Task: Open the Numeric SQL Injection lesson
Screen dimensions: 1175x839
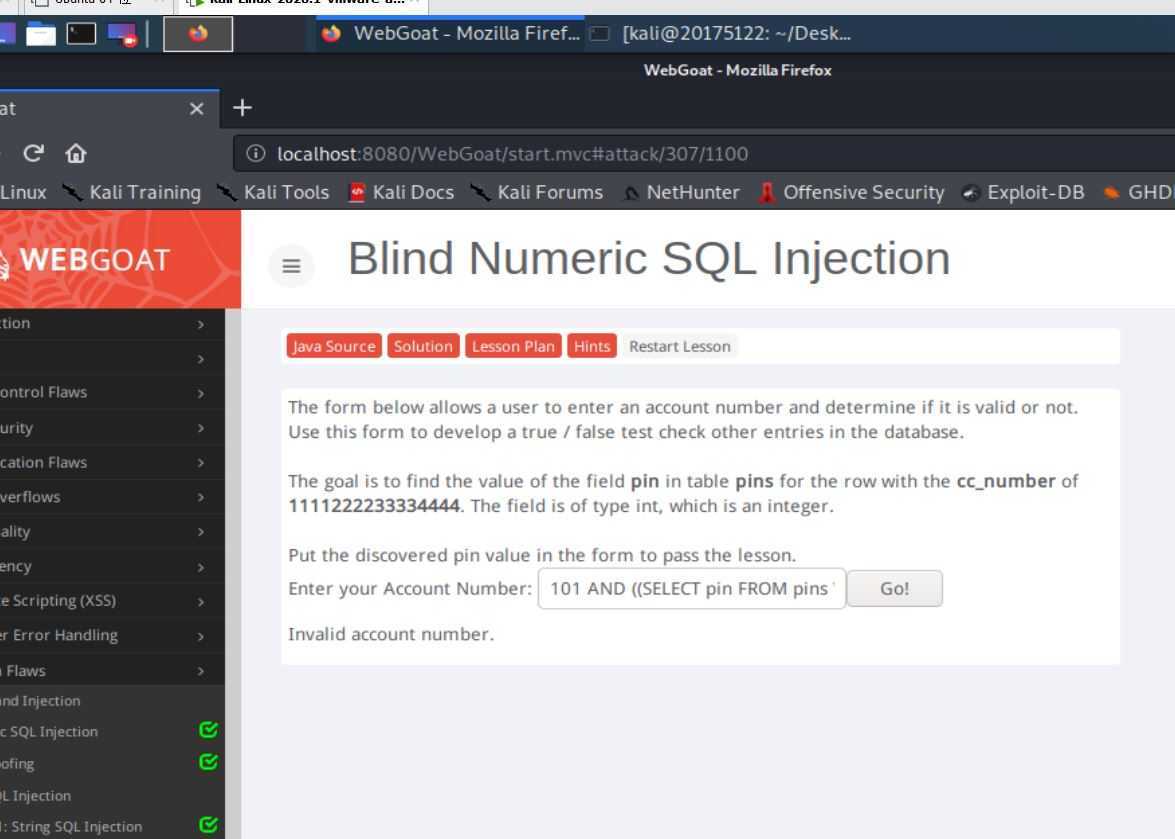Action: (x=49, y=732)
